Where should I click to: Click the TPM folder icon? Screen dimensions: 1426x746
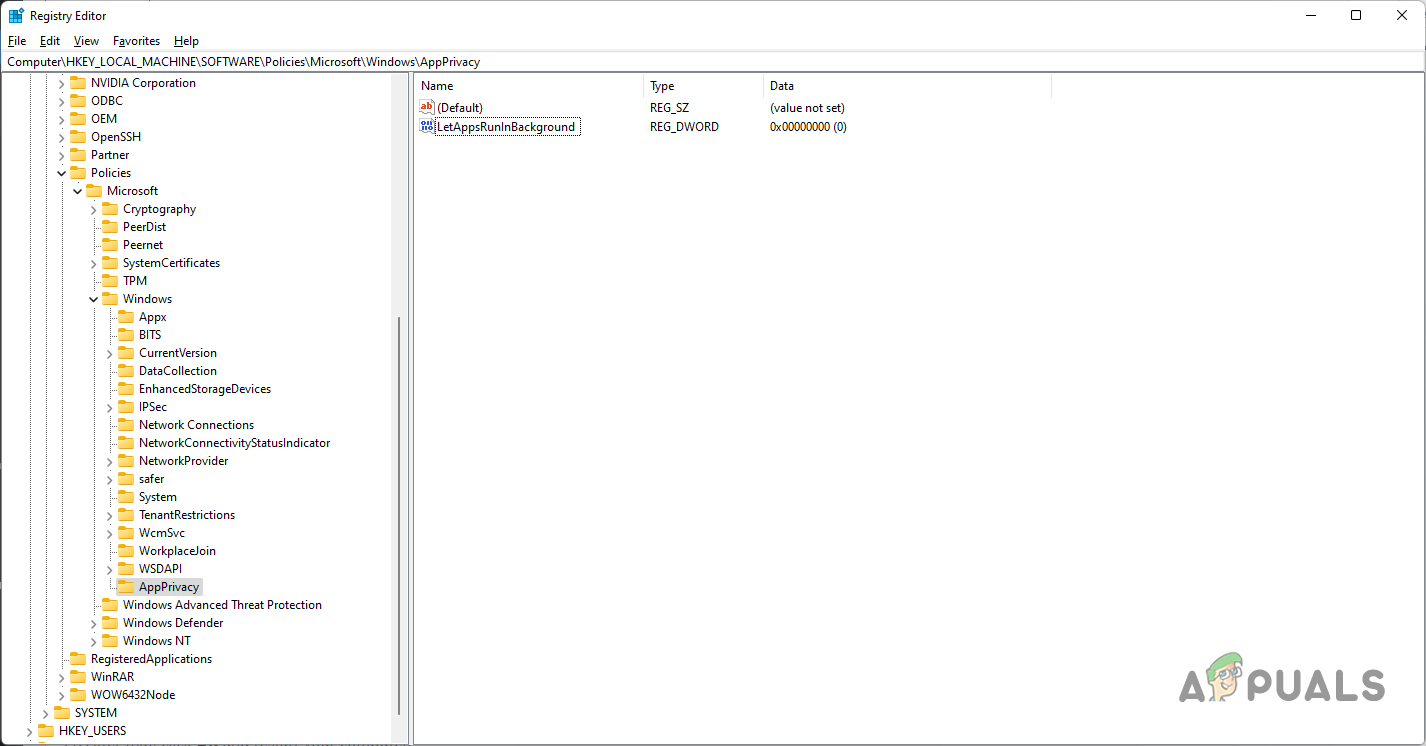click(x=109, y=281)
